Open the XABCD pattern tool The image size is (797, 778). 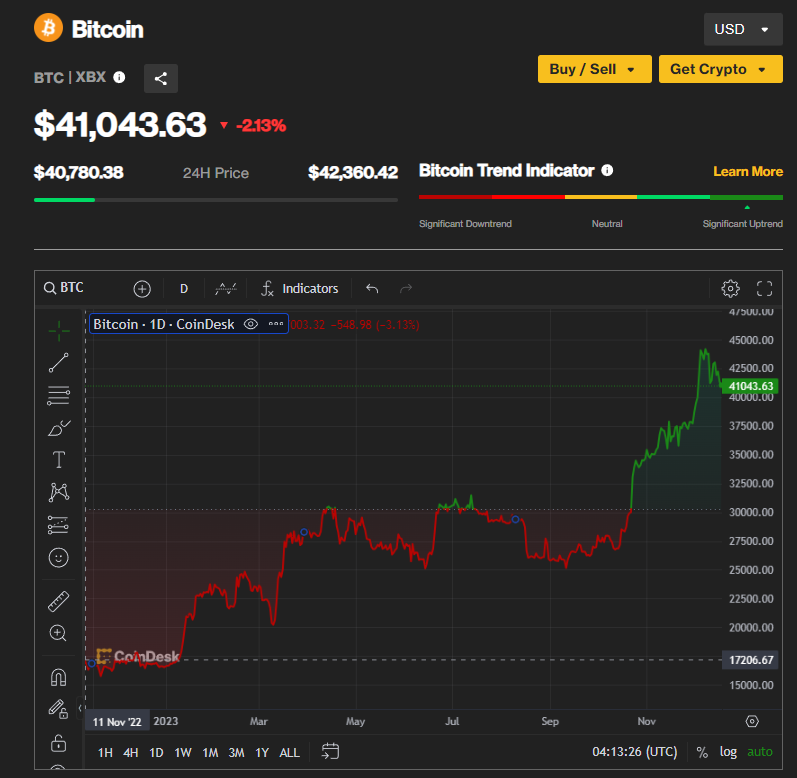[x=59, y=492]
